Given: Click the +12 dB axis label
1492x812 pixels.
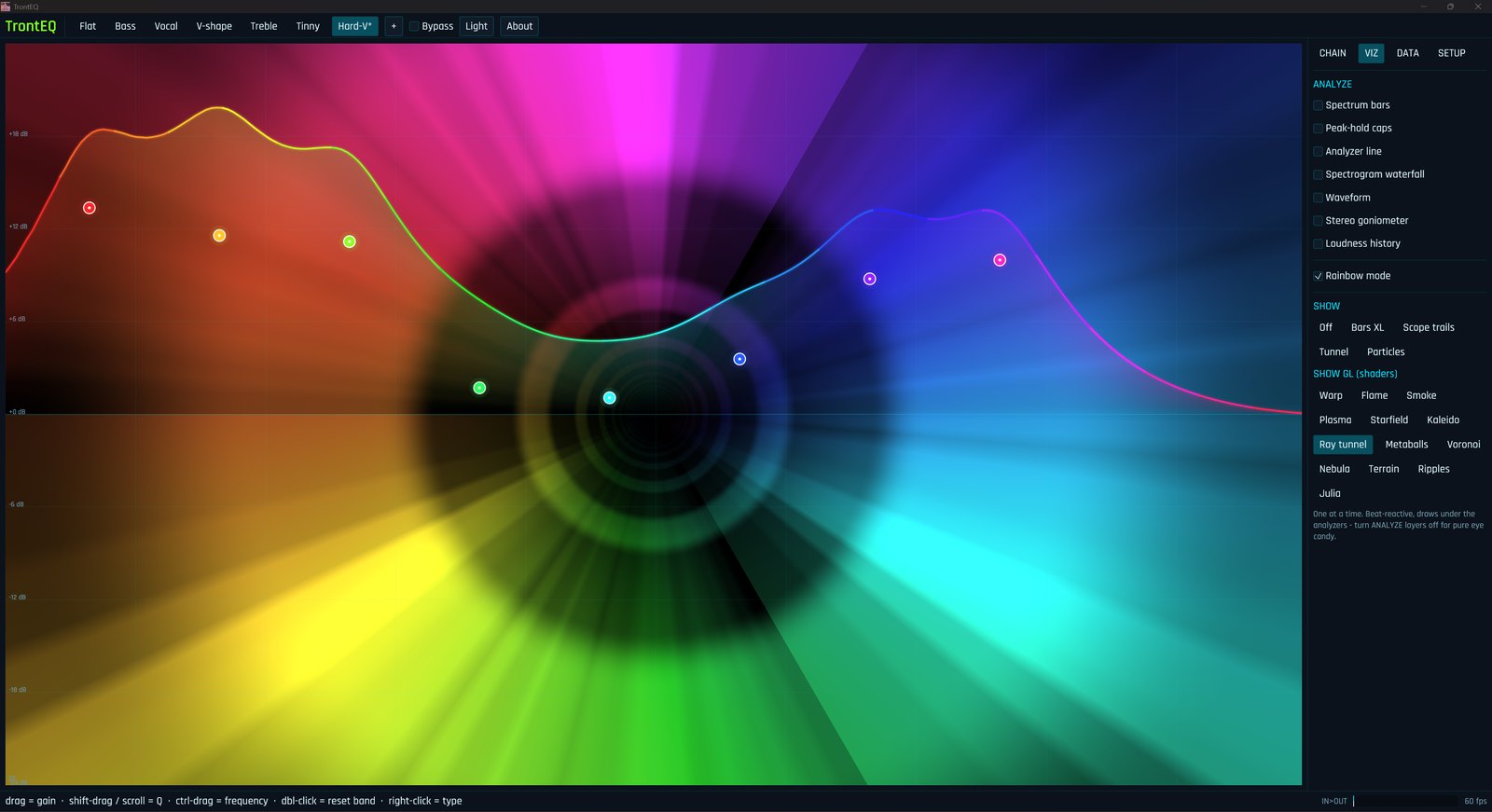Looking at the screenshot, I should (x=19, y=227).
